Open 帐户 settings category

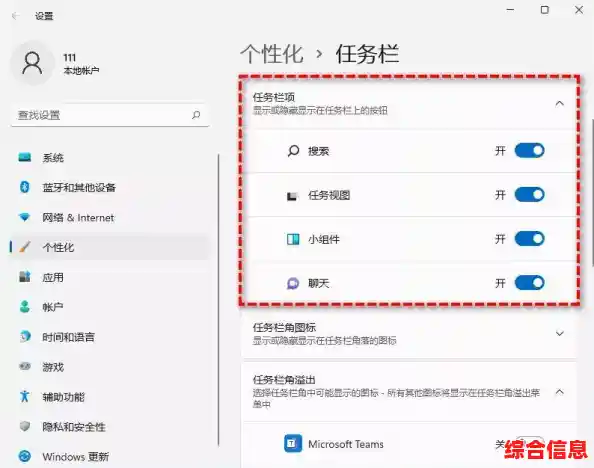[x=110, y=307]
